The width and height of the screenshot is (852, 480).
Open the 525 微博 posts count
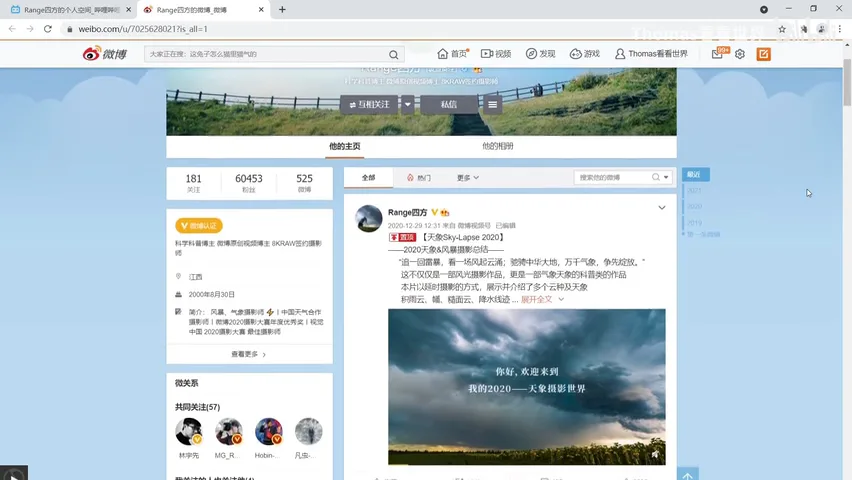[304, 183]
